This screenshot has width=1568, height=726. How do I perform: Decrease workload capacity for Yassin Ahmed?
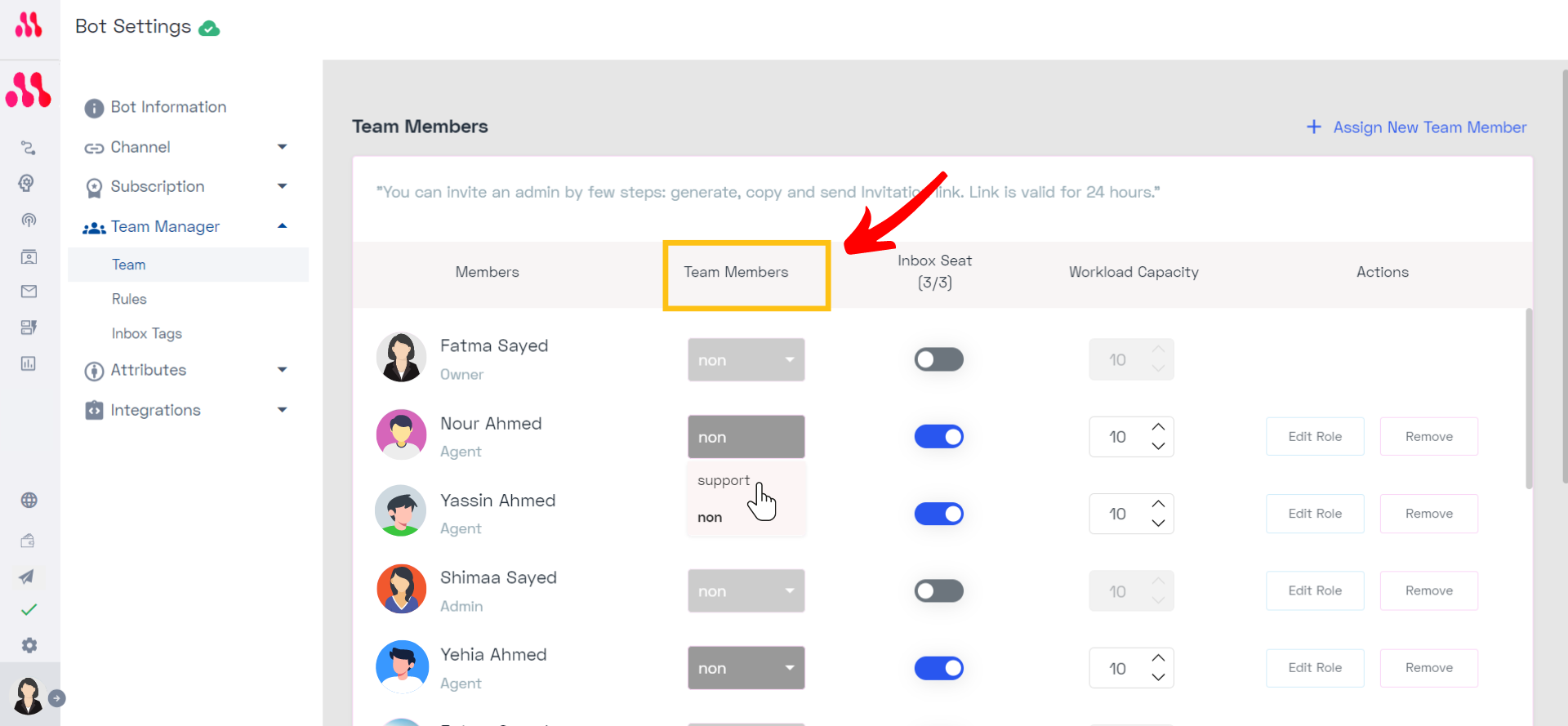[x=1158, y=523]
